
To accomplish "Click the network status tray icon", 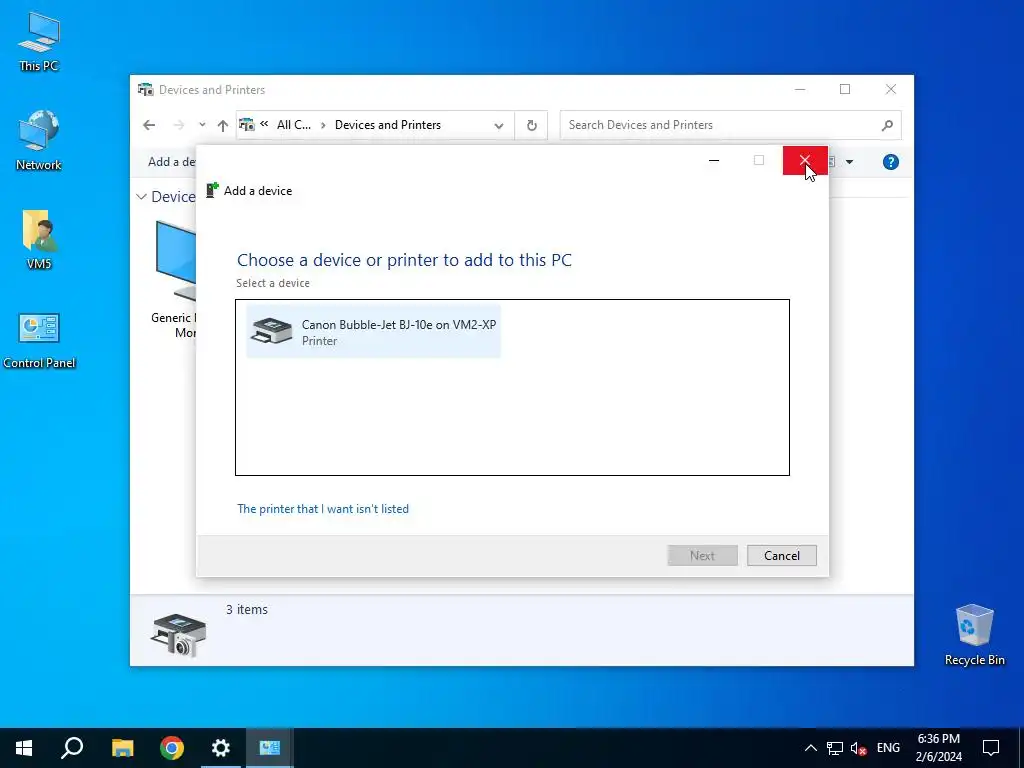I will pyautogui.click(x=835, y=748).
